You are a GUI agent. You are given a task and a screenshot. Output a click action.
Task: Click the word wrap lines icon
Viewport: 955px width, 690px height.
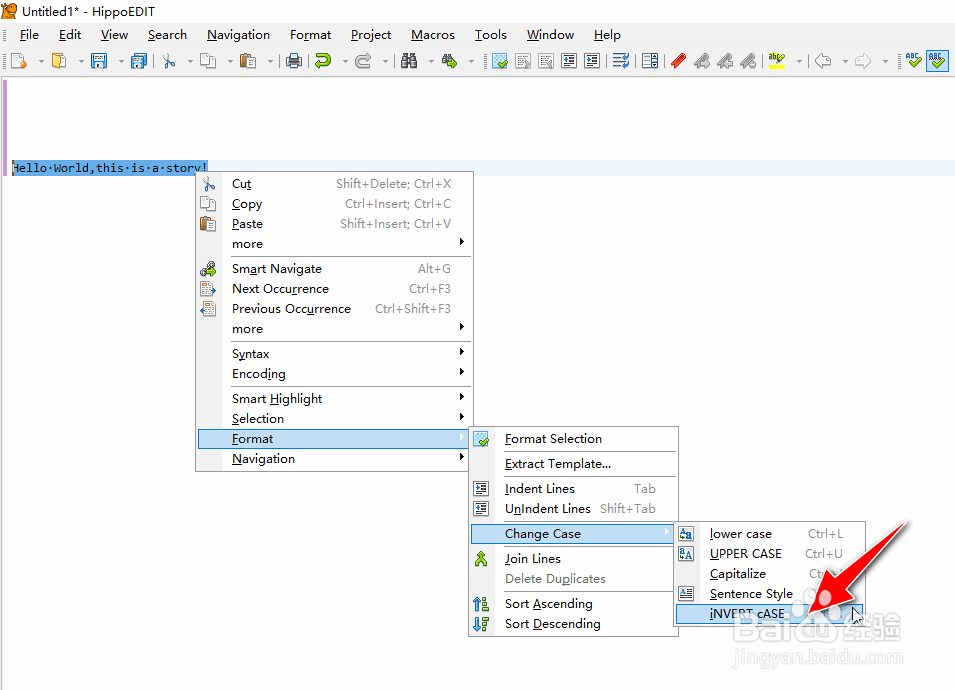(621, 61)
